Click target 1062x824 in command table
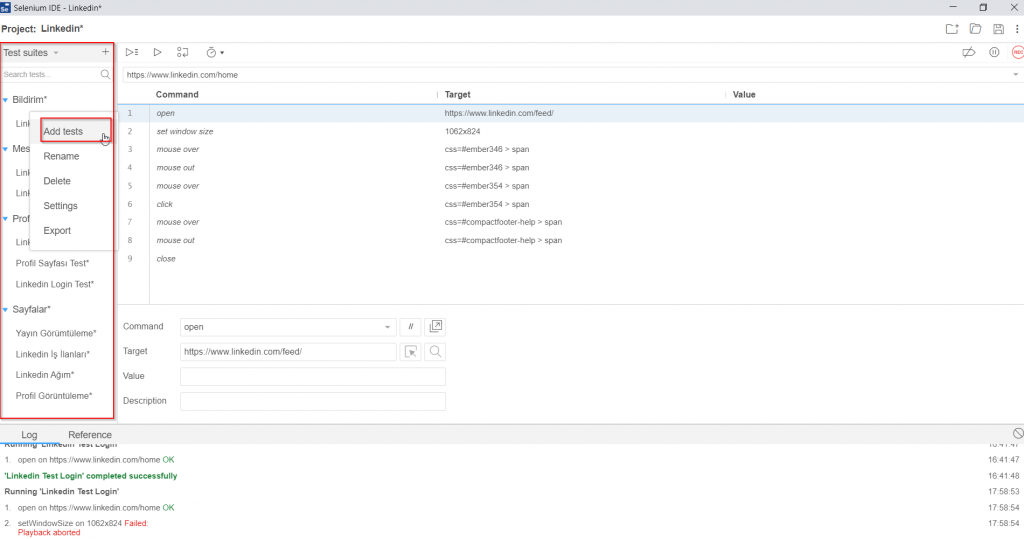1024x539 pixels. 462,131
